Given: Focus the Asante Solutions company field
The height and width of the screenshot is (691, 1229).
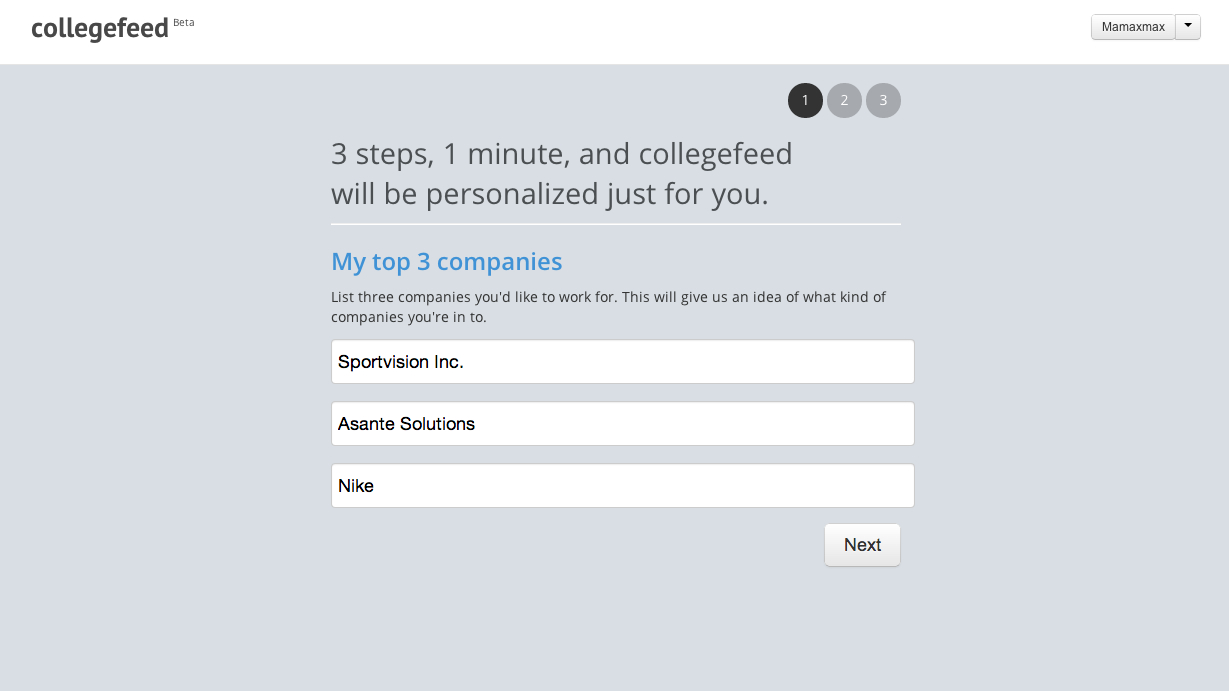Looking at the screenshot, I should tap(623, 423).
